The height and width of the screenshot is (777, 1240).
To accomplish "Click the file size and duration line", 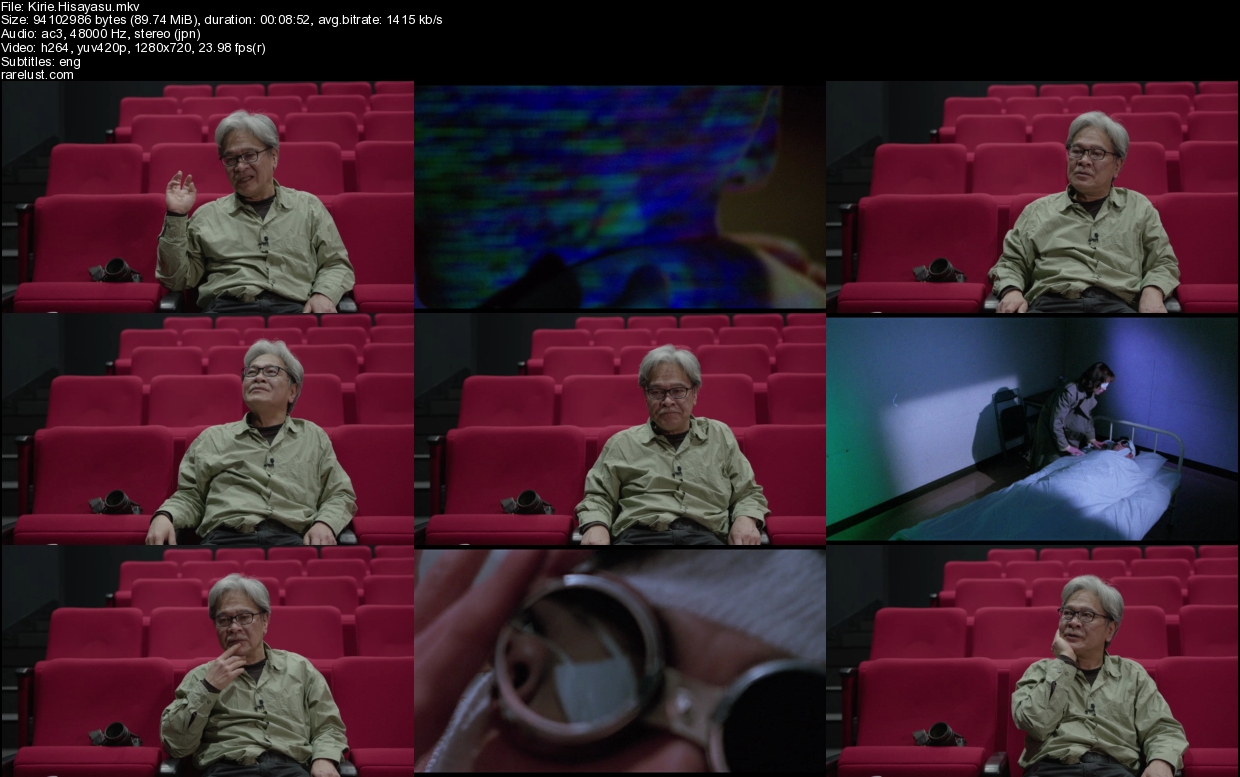I will click(220, 20).
